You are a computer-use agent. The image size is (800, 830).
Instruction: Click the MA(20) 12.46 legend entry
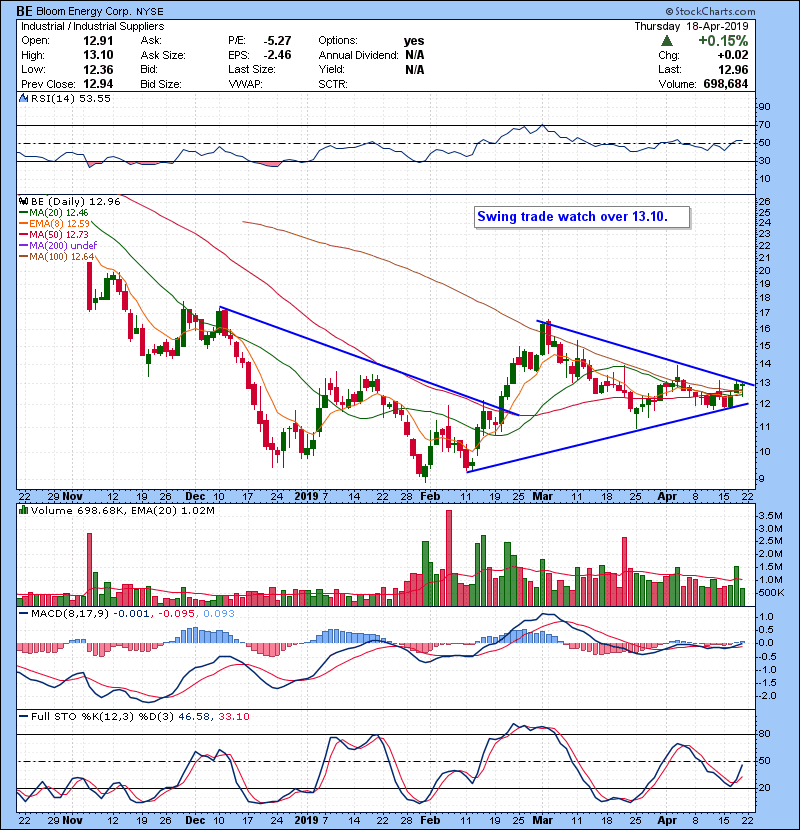pyautogui.click(x=54, y=213)
